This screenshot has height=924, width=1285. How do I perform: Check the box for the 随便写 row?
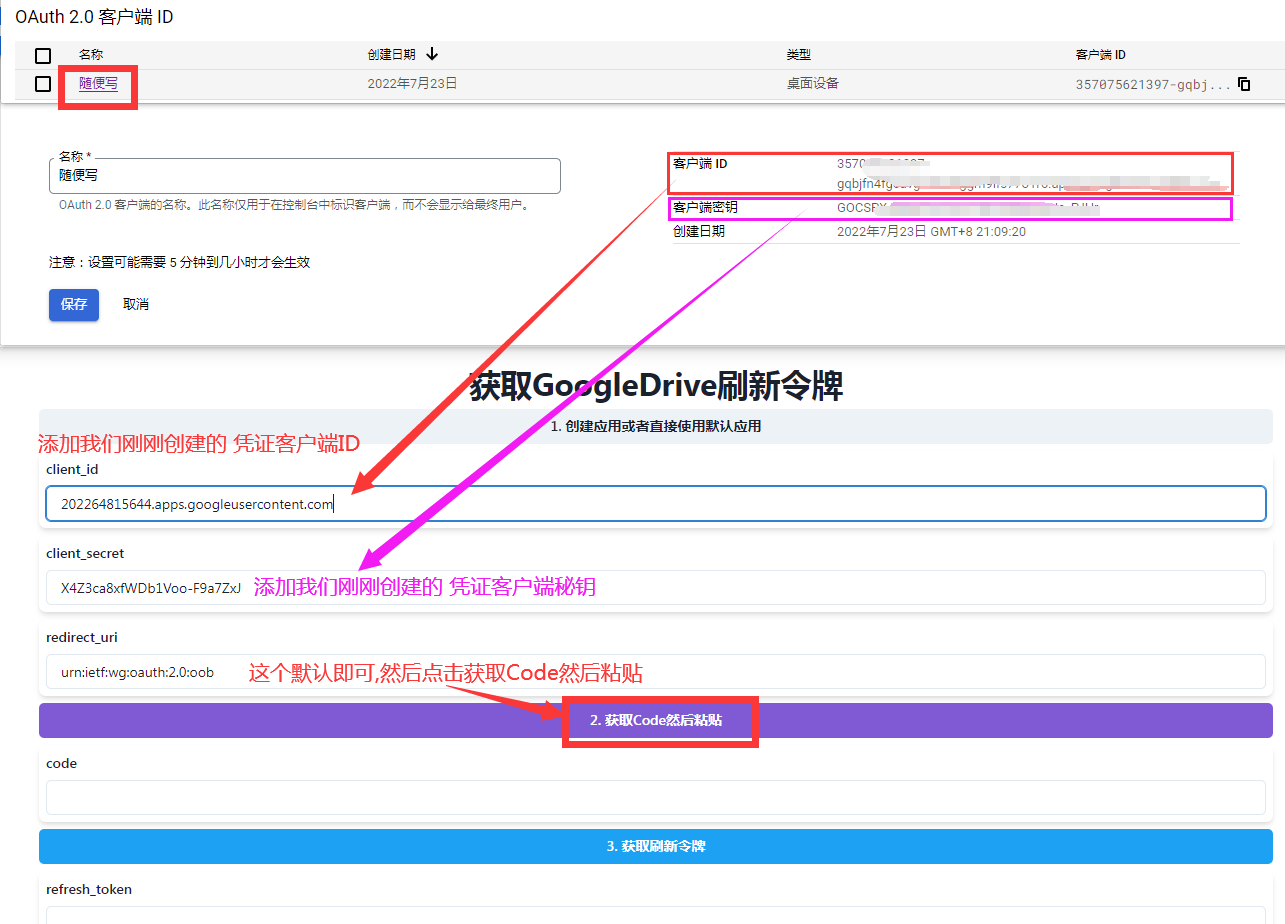(43, 84)
